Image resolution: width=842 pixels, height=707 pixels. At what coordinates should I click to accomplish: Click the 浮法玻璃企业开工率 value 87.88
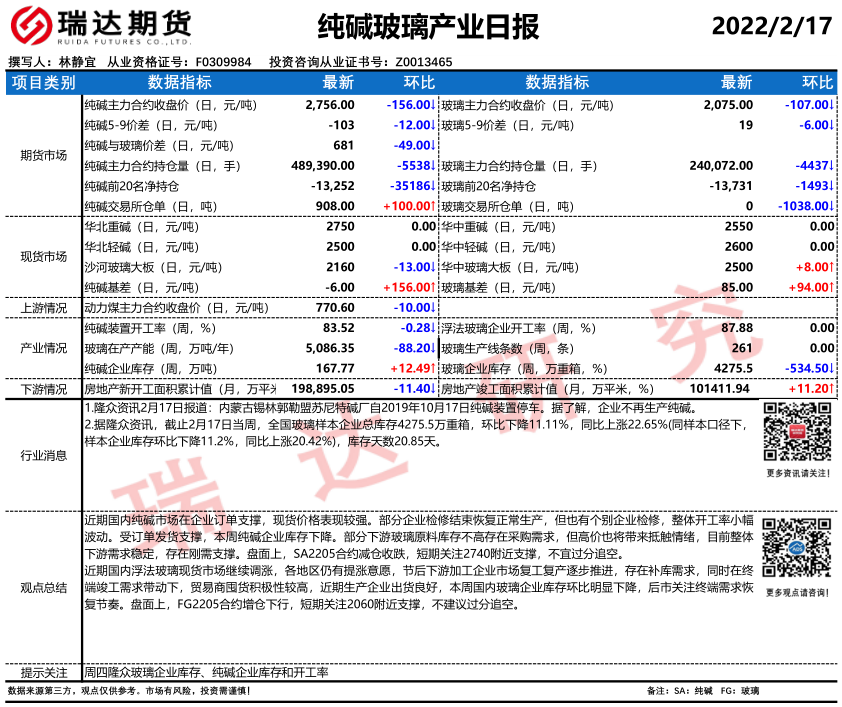pos(736,328)
